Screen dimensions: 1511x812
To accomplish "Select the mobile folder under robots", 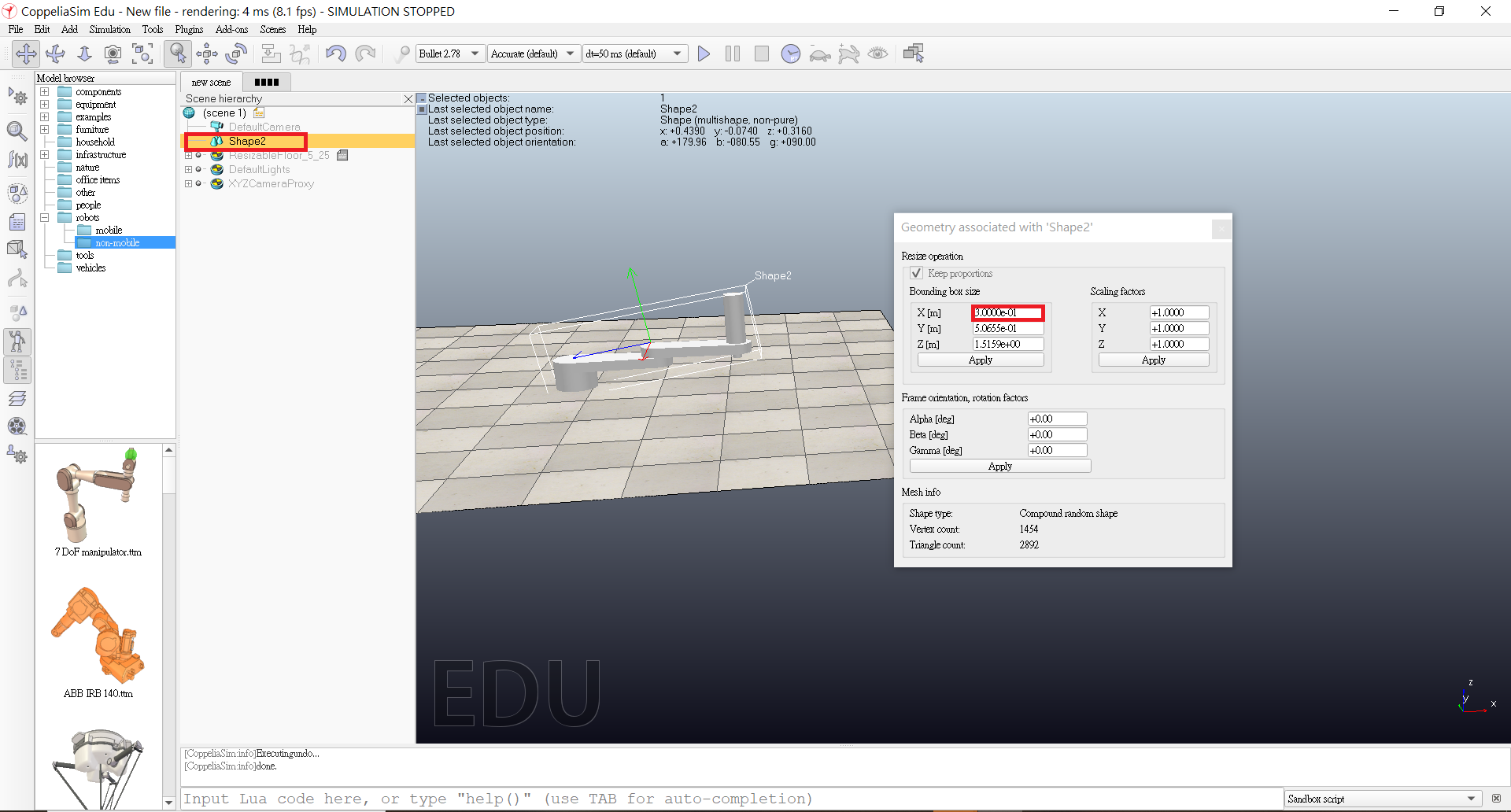I will 109,231.
